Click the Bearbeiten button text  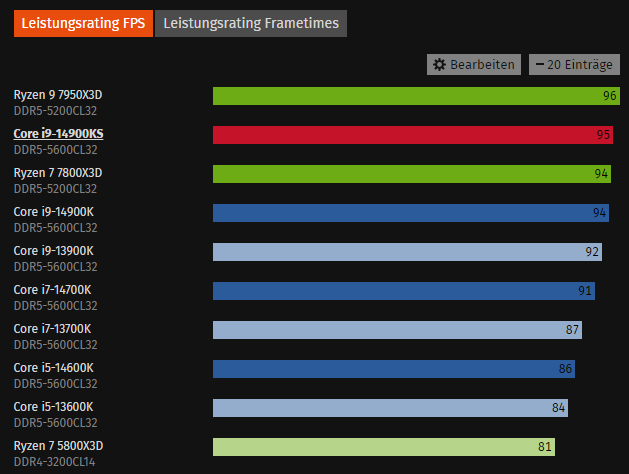482,65
